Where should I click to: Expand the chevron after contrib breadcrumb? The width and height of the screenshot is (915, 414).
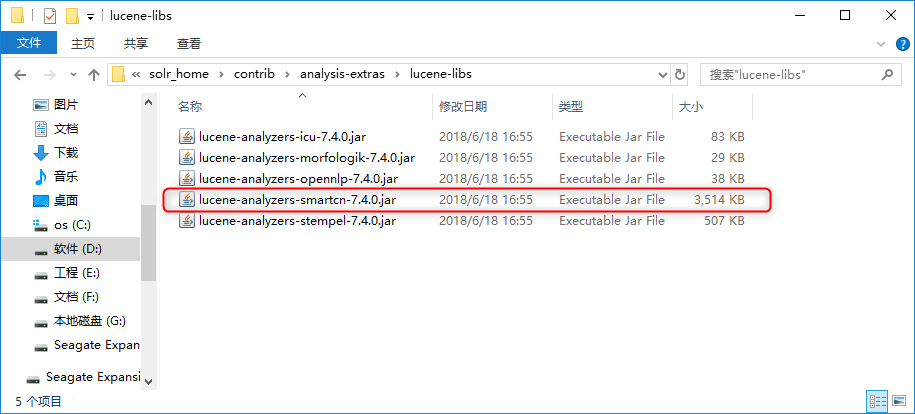pos(287,75)
